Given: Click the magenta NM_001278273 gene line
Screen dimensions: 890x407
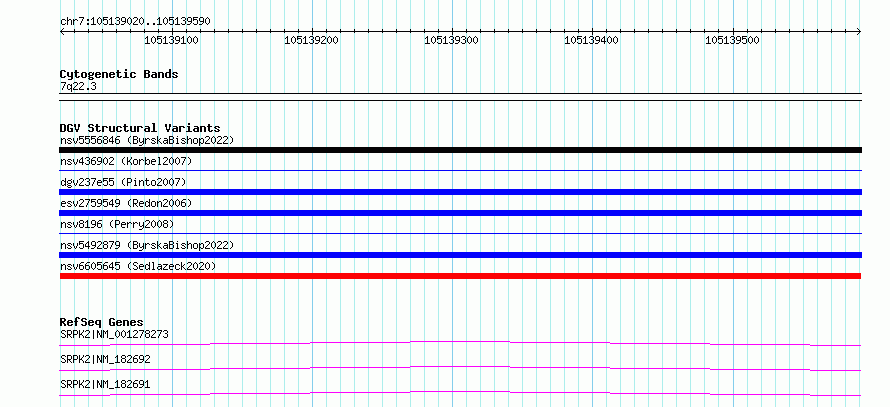Looking at the screenshot, I should pos(460,342).
